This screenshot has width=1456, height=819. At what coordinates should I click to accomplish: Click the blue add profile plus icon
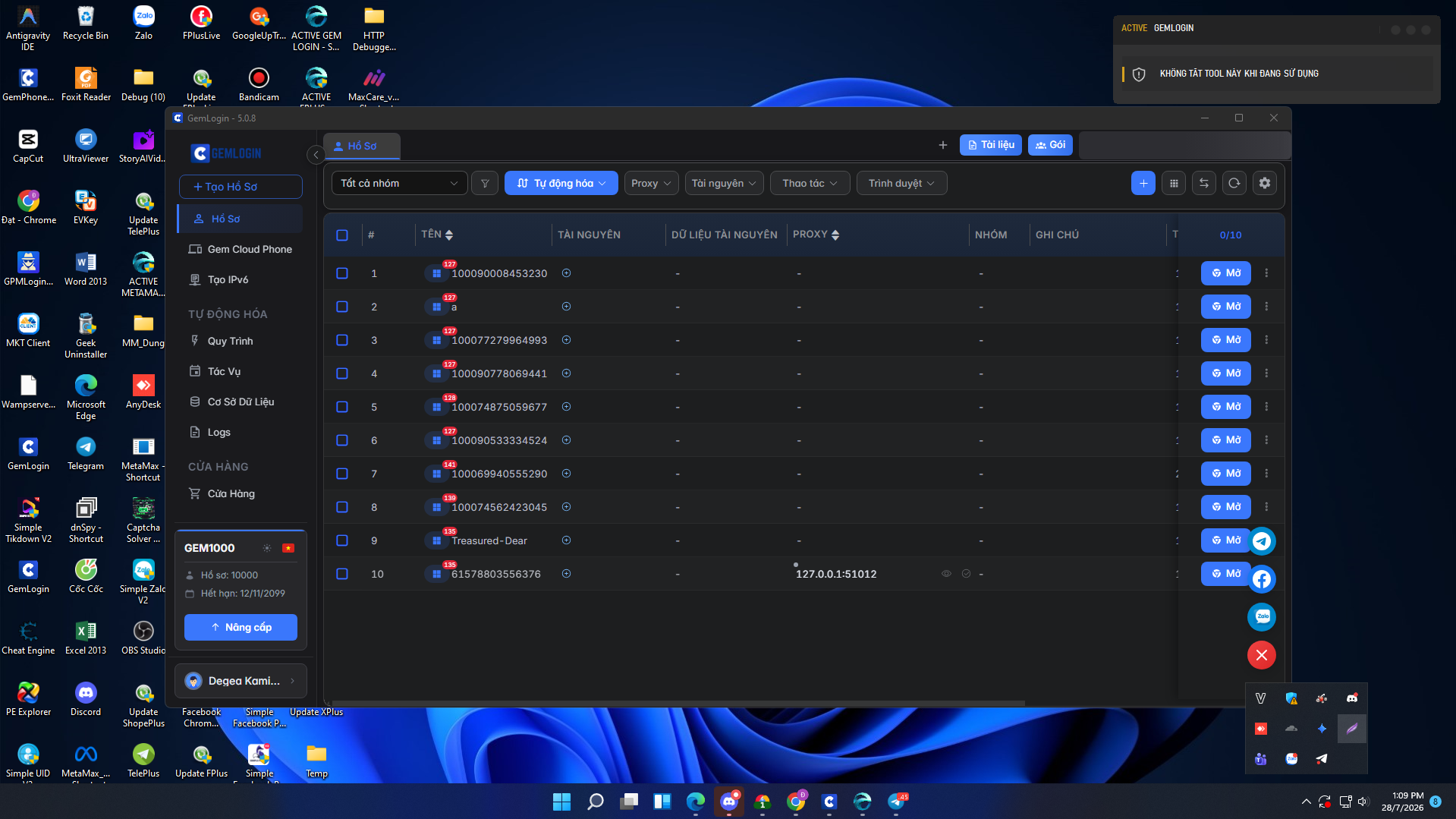click(1143, 183)
